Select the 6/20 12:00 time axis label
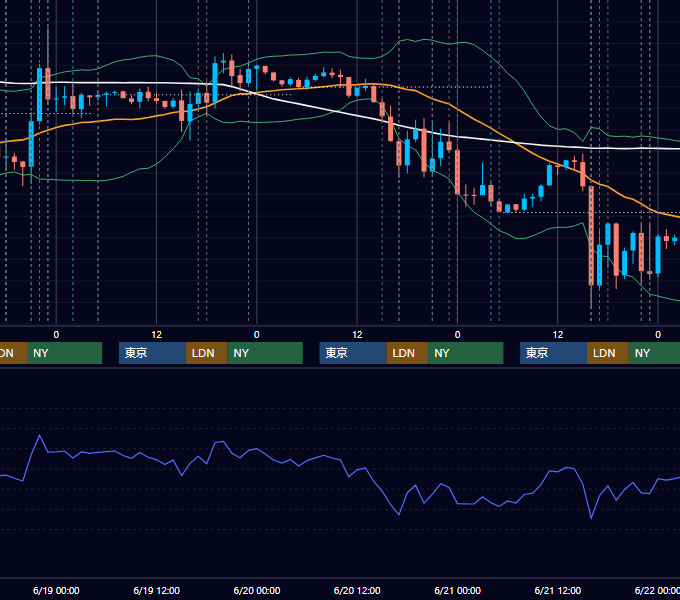680x600 pixels. (x=357, y=590)
